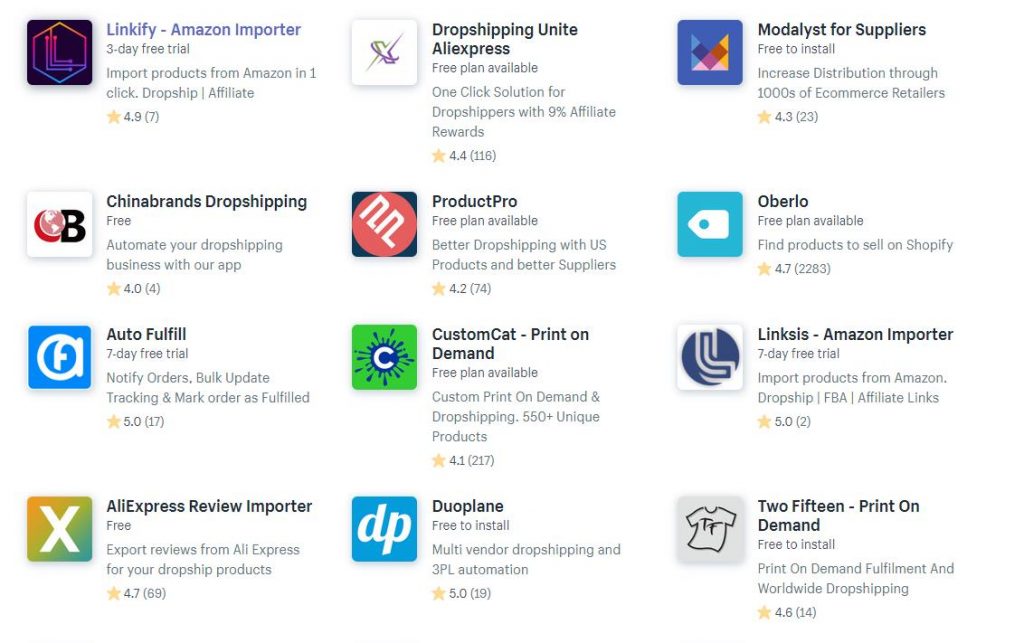Select the Auto Fulfill app icon
This screenshot has width=1024, height=643.
pos(59,357)
